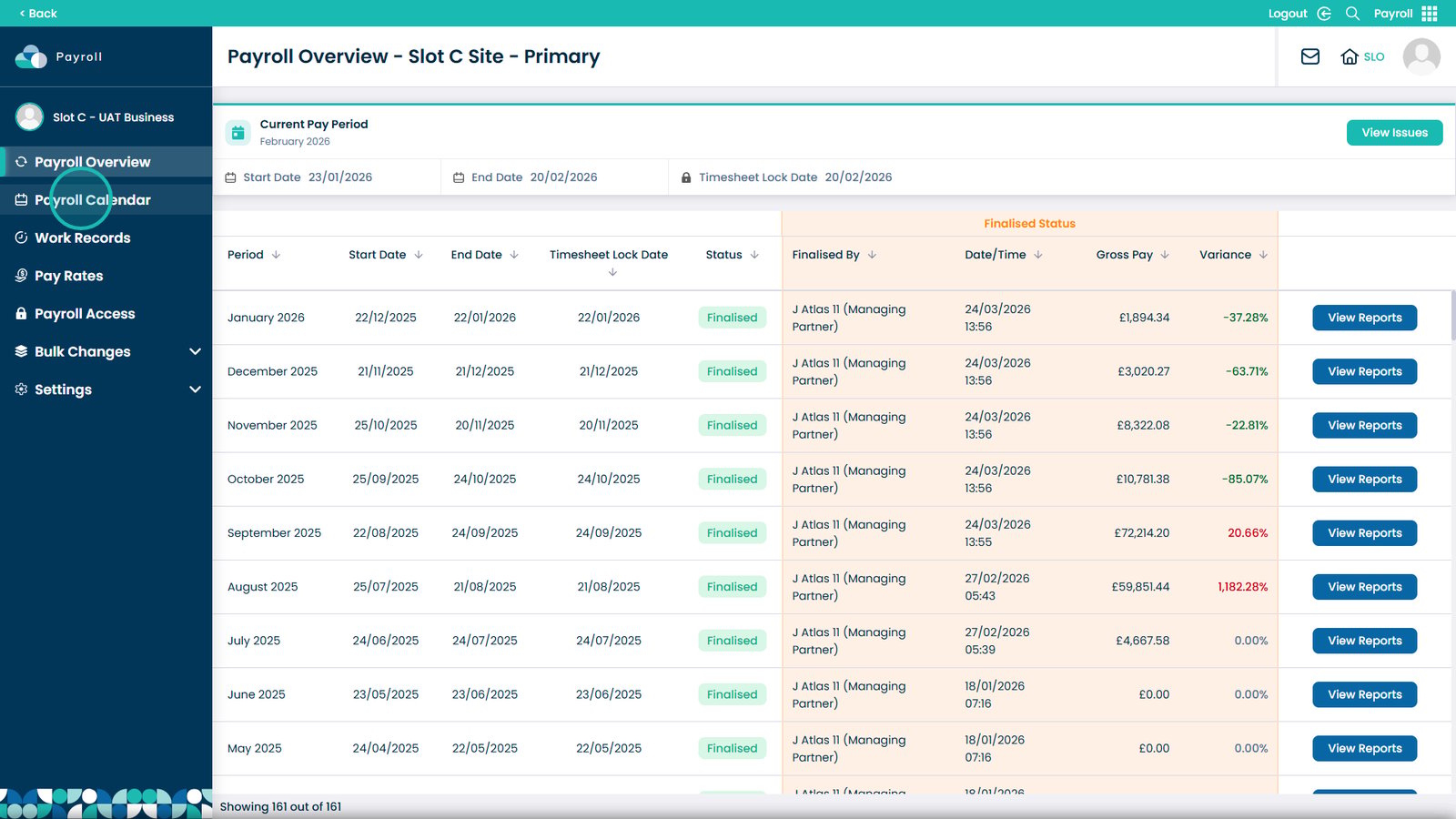Screen dimensions: 1456x819
Task: Sort by Variance column arrow
Action: coord(1263,255)
